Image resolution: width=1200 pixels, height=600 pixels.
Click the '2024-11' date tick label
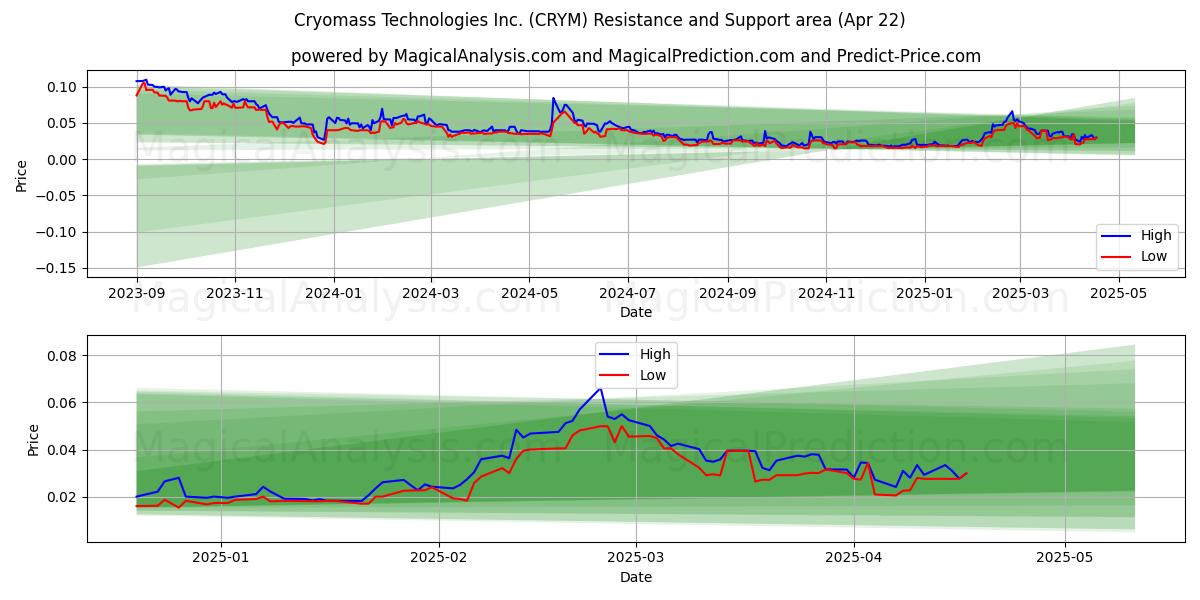(826, 294)
